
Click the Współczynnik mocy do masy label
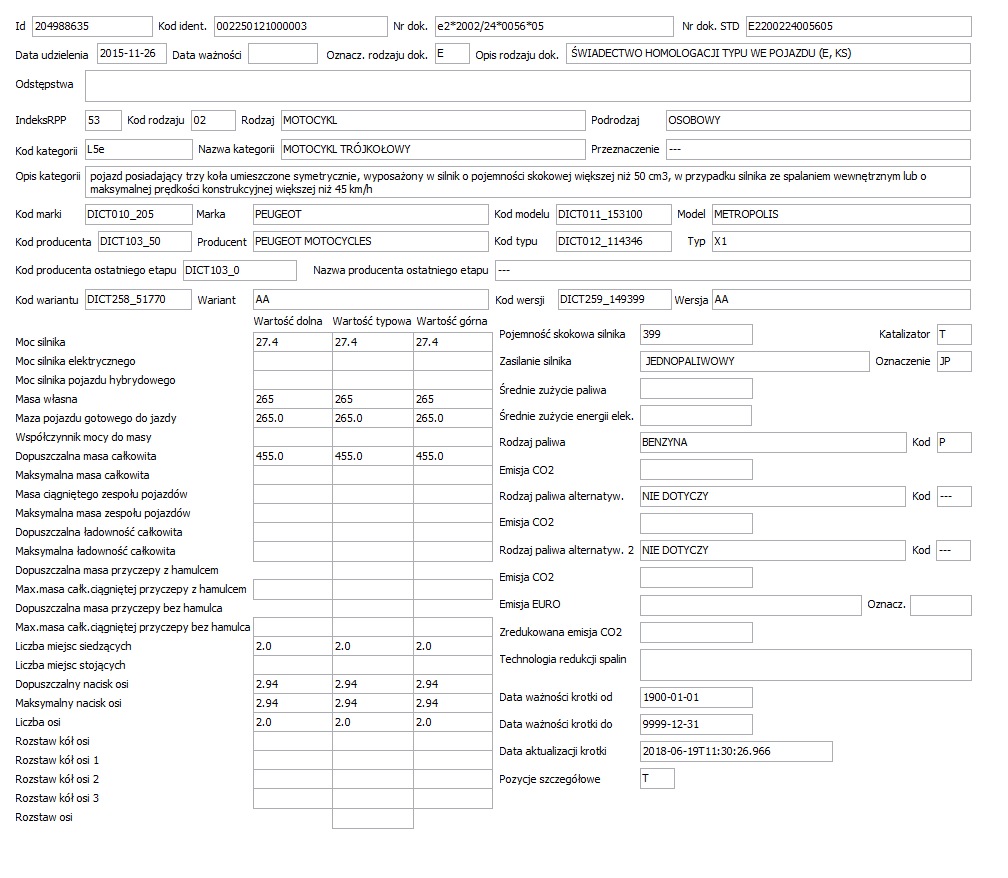click(x=84, y=437)
